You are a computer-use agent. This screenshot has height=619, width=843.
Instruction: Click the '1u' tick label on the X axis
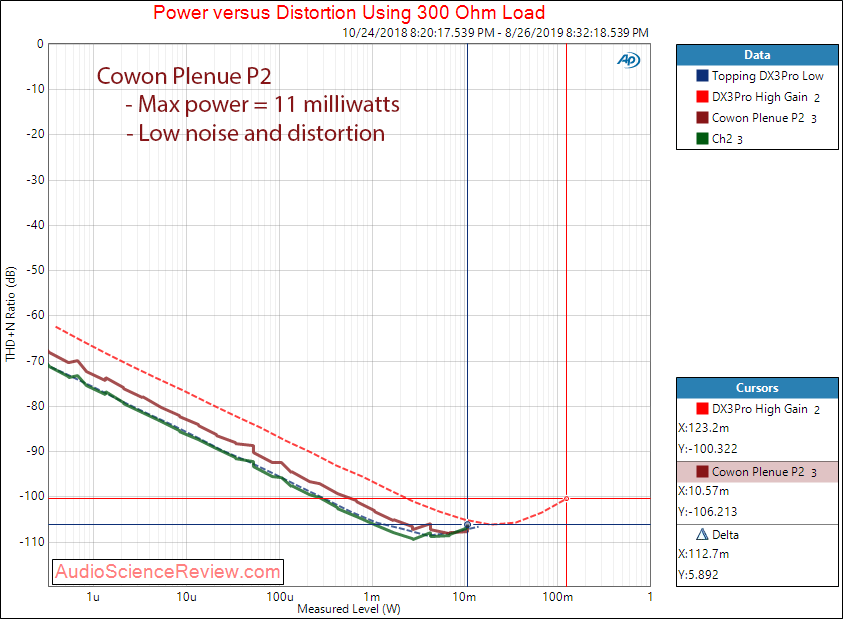(x=93, y=596)
